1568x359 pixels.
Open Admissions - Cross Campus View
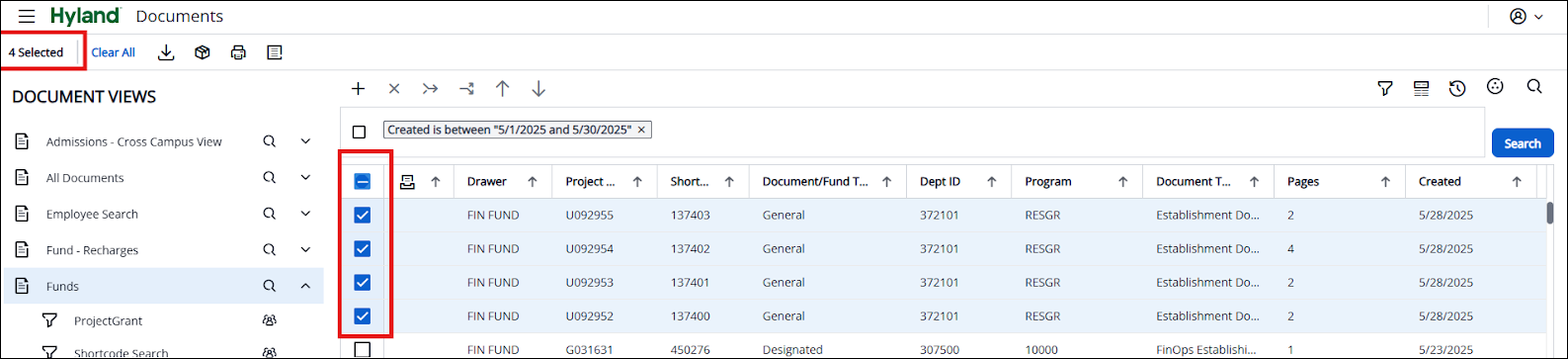(134, 142)
